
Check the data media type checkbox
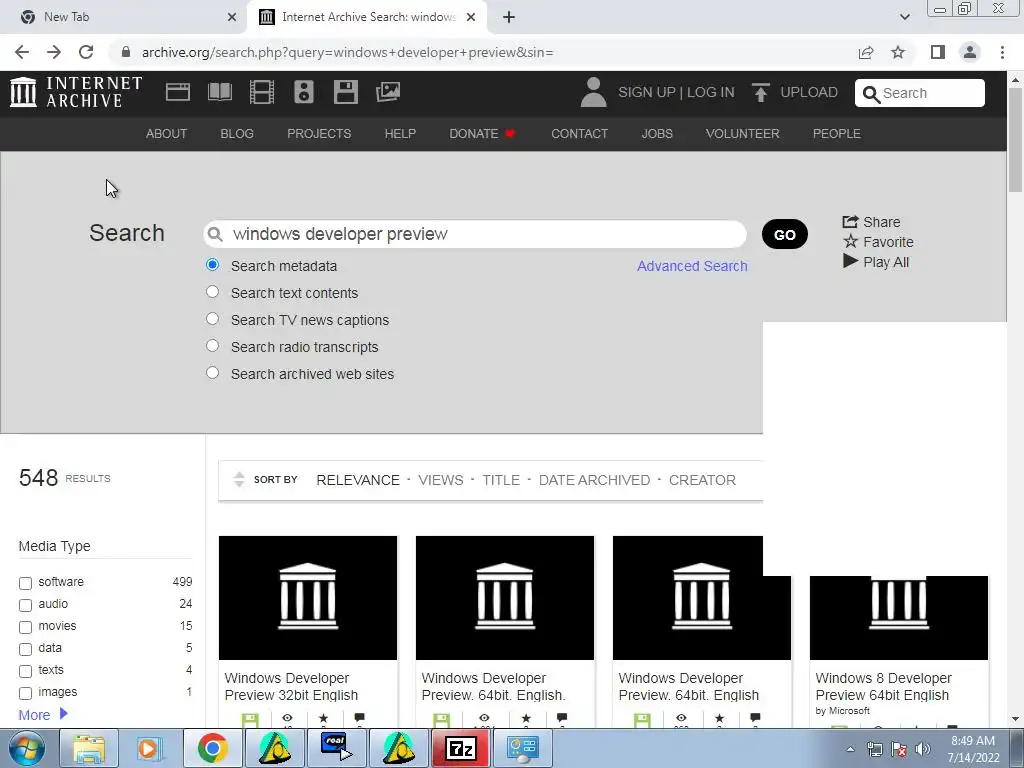(x=25, y=649)
